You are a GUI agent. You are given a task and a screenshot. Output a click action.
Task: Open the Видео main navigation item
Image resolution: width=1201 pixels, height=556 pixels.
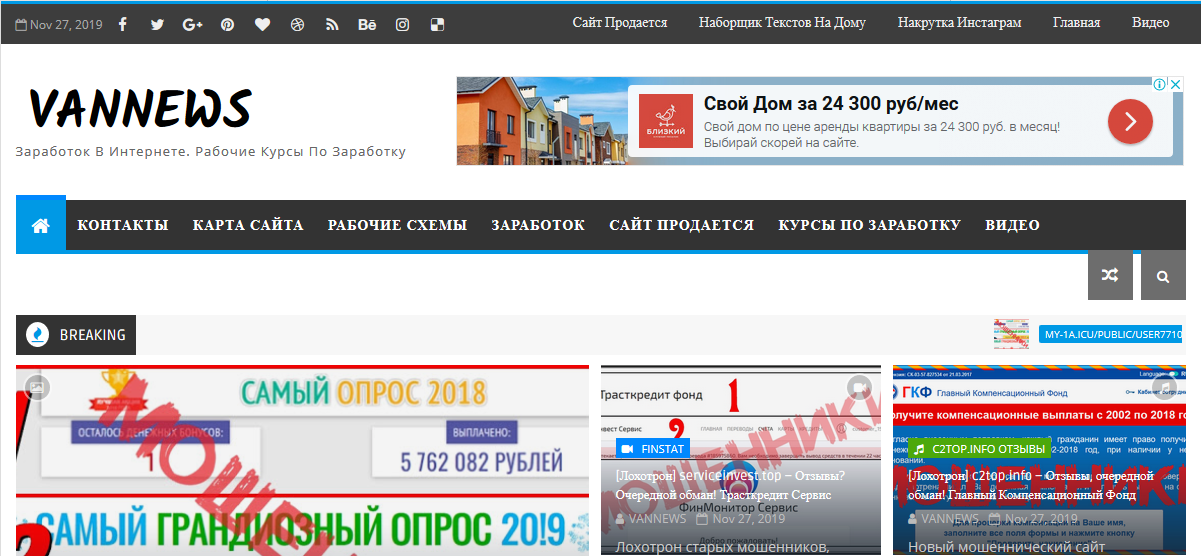[1012, 225]
